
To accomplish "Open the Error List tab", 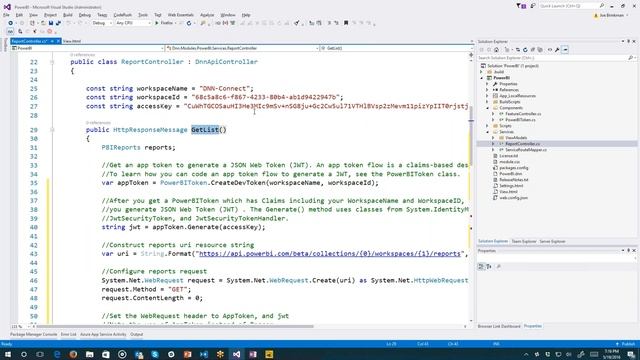I will tap(69, 334).
